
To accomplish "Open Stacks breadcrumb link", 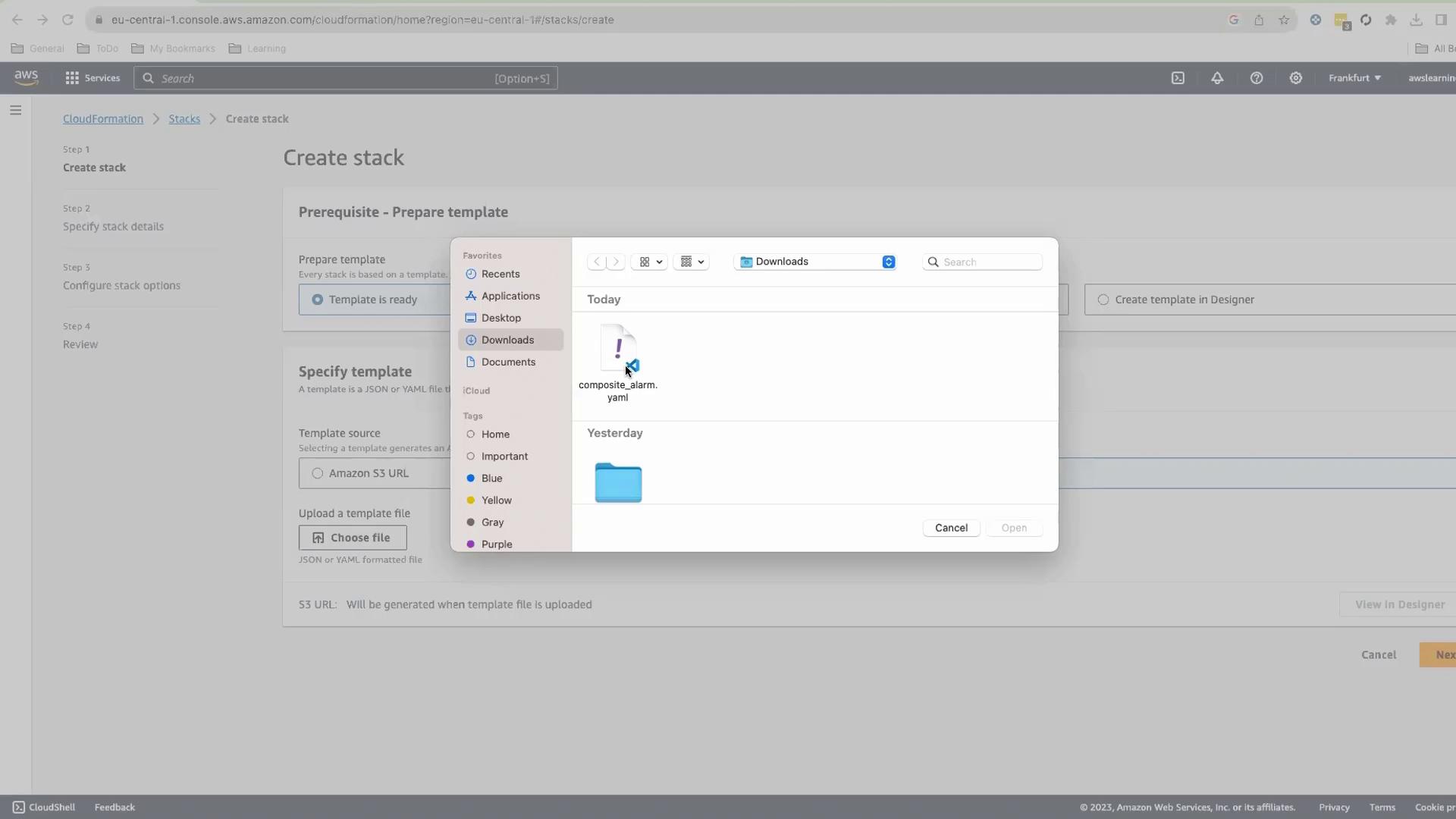I will pos(184,119).
